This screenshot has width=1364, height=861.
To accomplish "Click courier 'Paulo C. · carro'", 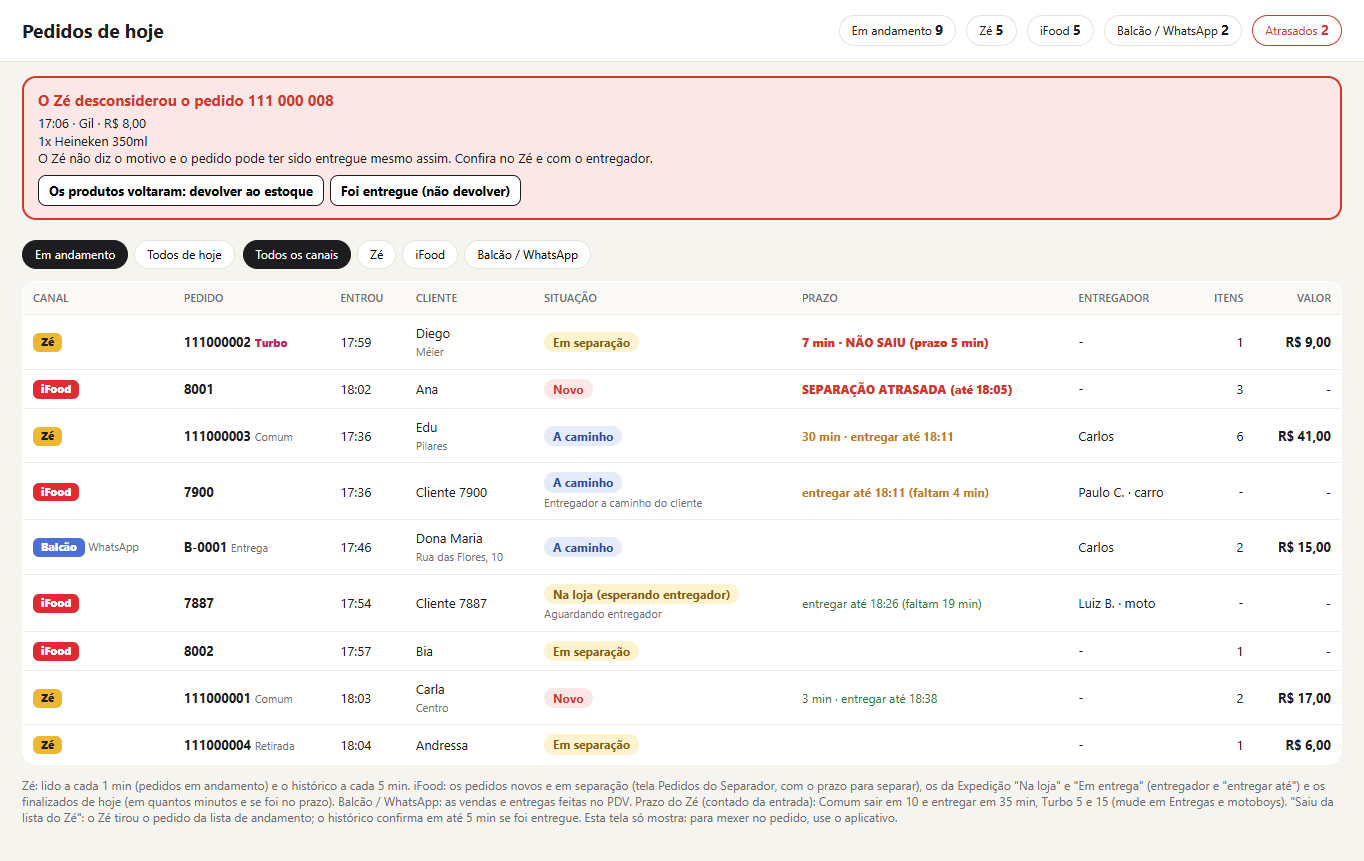I will click(1121, 492).
